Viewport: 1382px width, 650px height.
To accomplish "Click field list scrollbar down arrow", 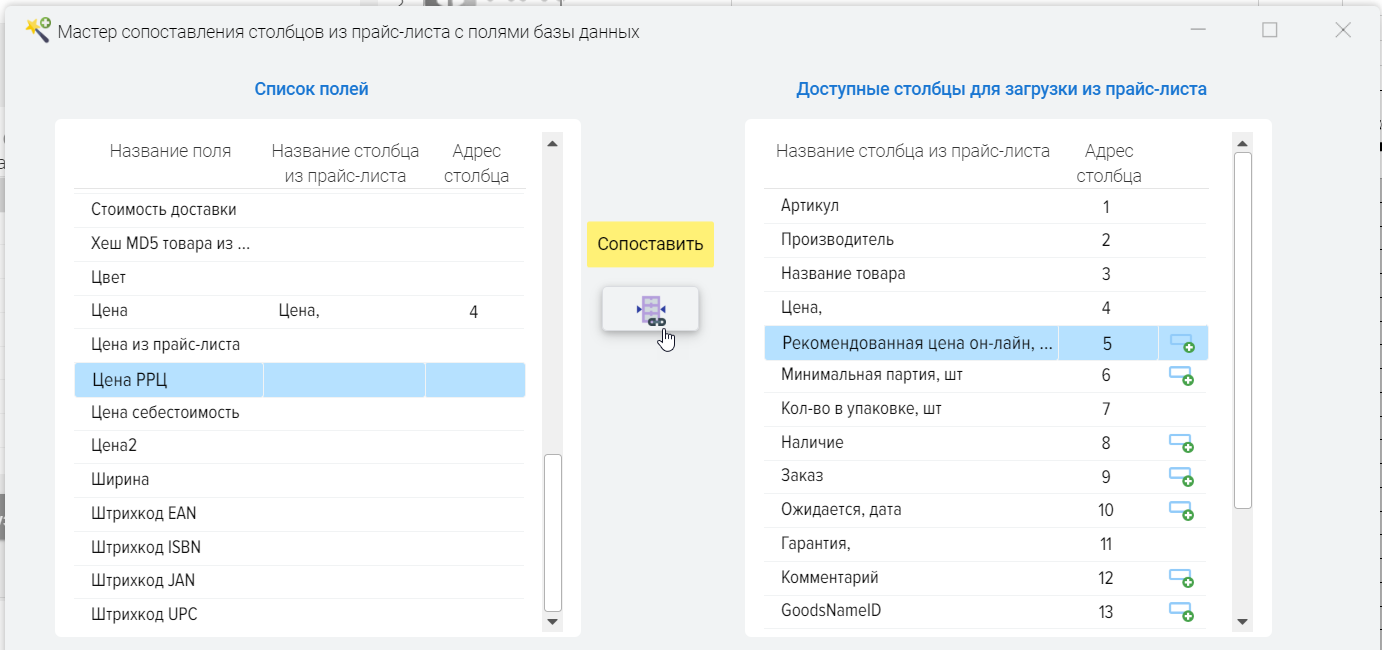I will click(x=552, y=622).
